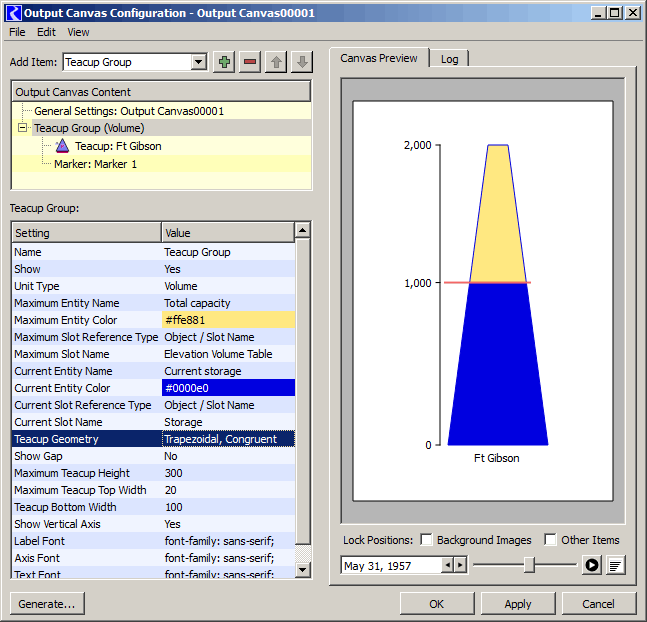
Task: Click the red minus remove item button
Action: 250,62
